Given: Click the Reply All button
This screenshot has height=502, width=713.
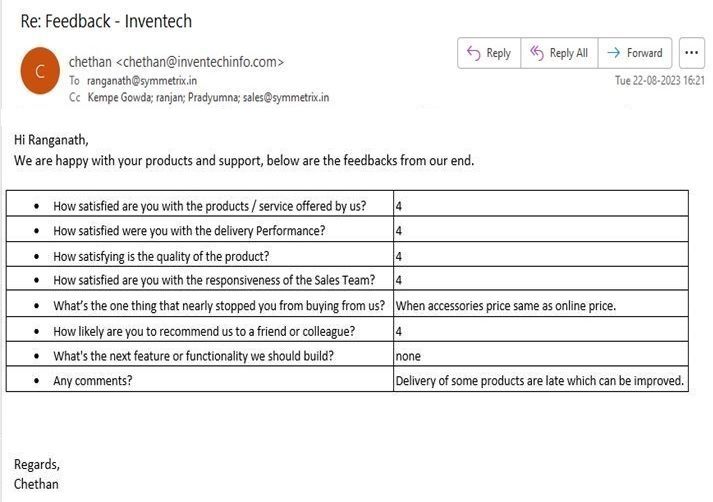Looking at the screenshot, I should click(x=558, y=53).
